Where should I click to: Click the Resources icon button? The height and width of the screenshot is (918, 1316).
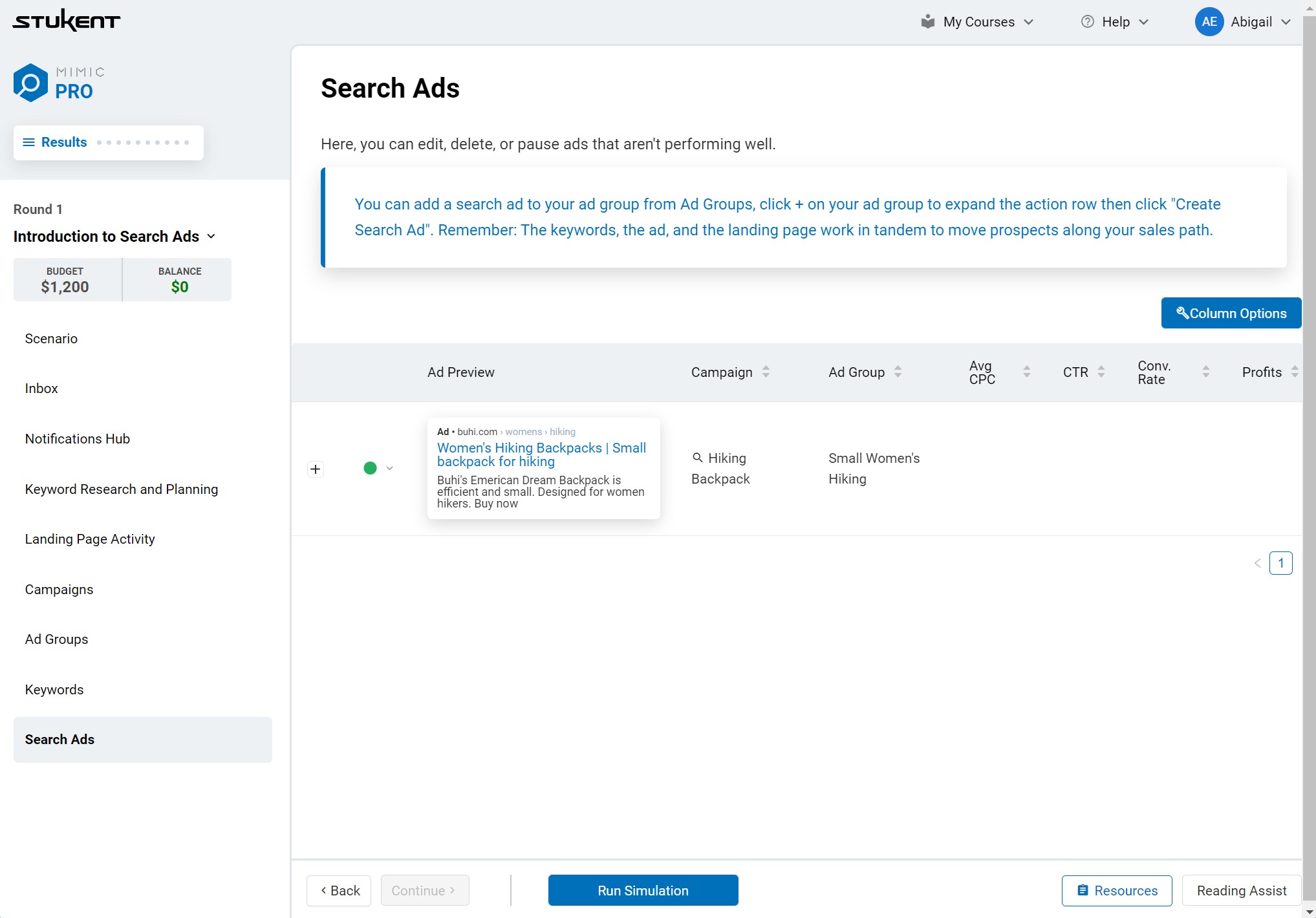coord(1113,890)
